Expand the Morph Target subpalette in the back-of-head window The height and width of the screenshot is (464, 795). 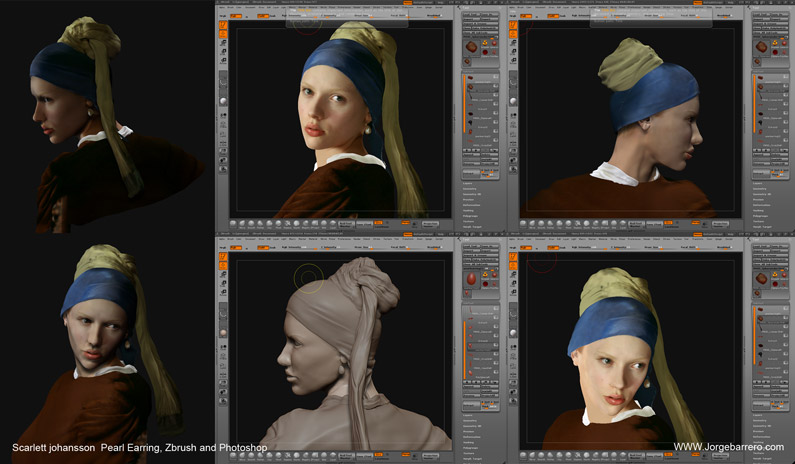click(x=762, y=227)
